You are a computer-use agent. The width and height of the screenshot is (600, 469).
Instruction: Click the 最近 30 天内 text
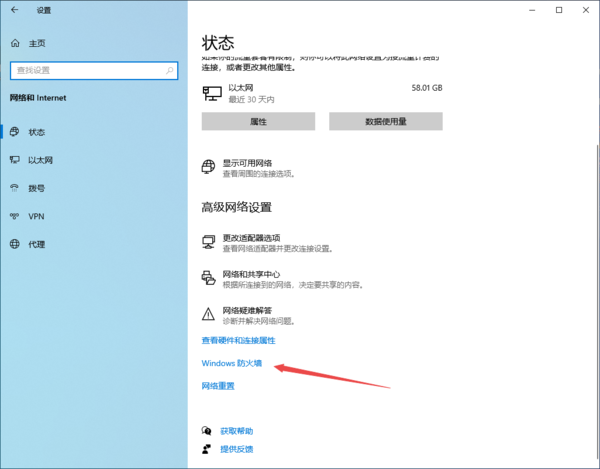251,99
